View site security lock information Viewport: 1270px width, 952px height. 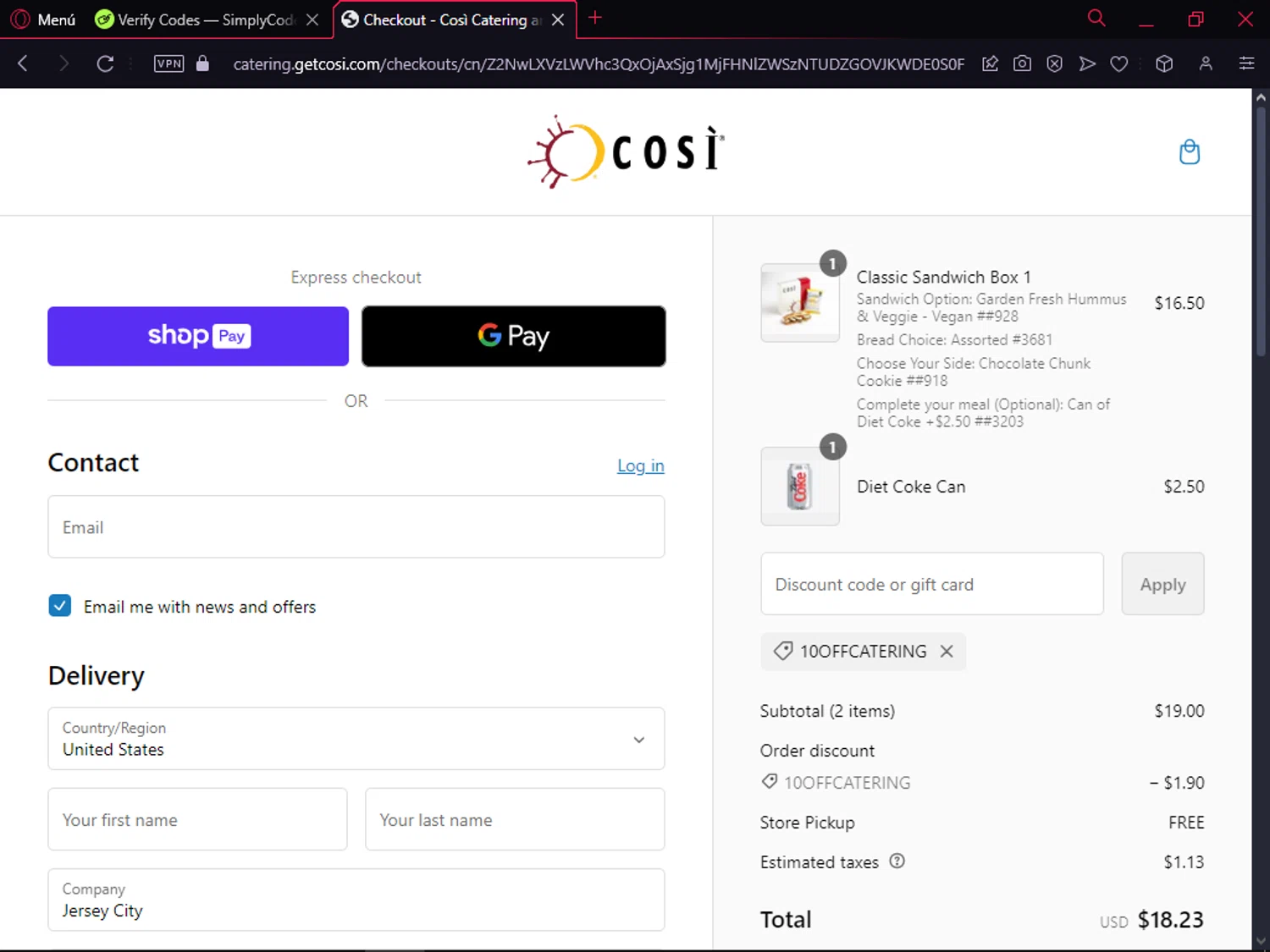[202, 63]
